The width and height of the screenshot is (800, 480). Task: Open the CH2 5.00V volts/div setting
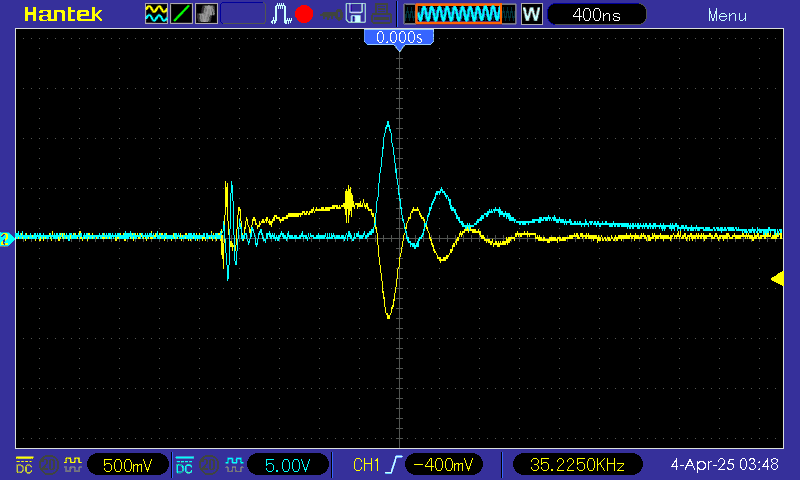pos(287,465)
